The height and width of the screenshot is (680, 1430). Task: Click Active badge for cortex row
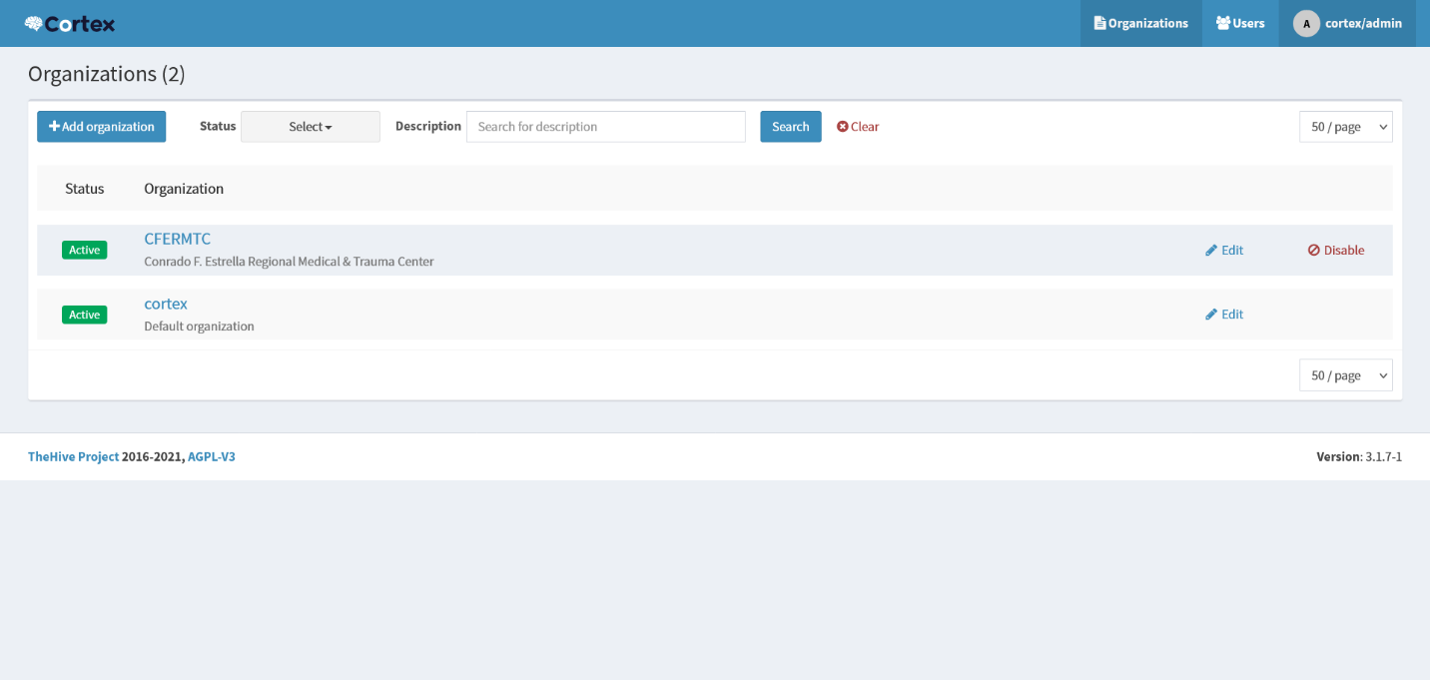[x=84, y=314]
